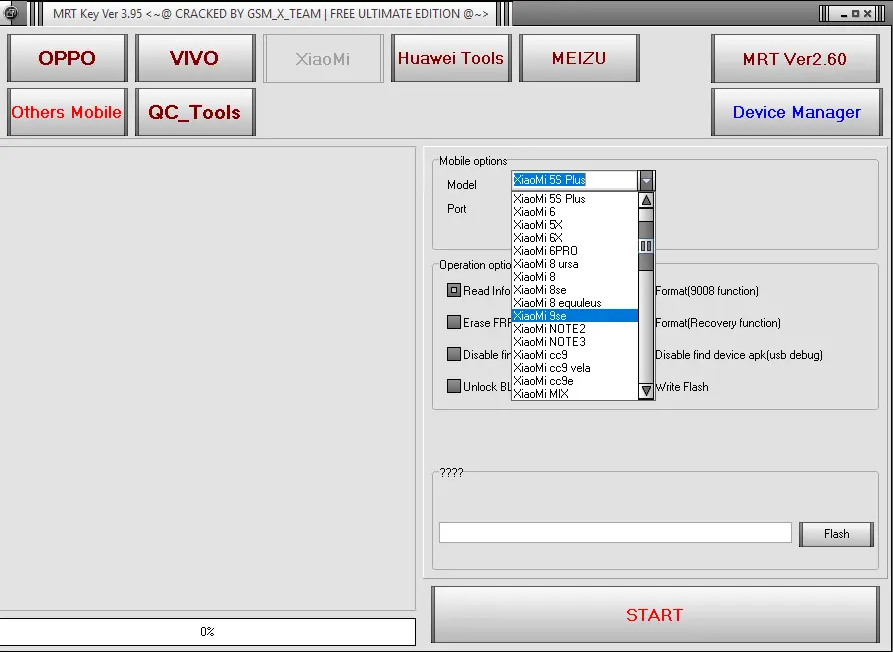Choose Disable find device apk(usb debug)
This screenshot has width=893, height=652.
(x=739, y=355)
